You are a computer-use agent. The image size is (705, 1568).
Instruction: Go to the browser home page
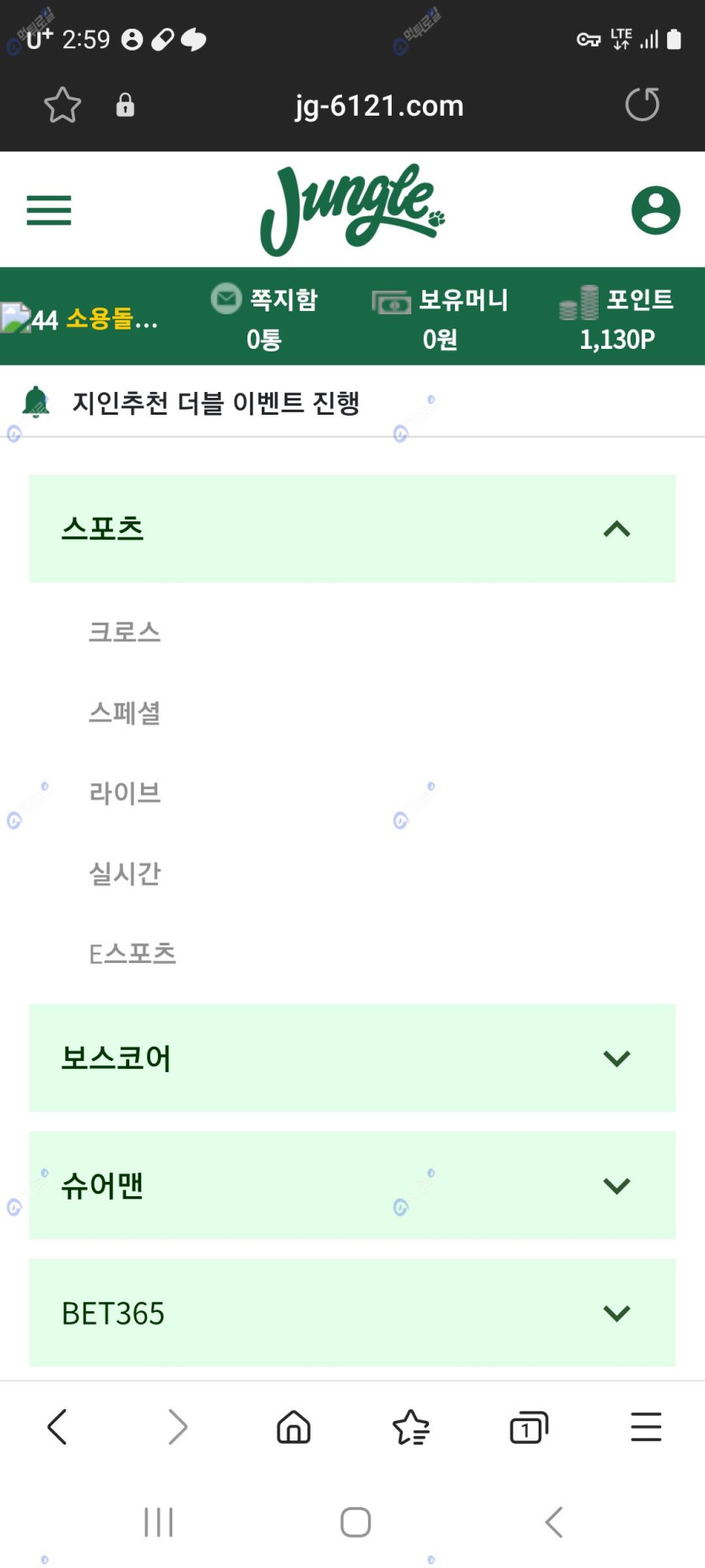click(294, 1427)
